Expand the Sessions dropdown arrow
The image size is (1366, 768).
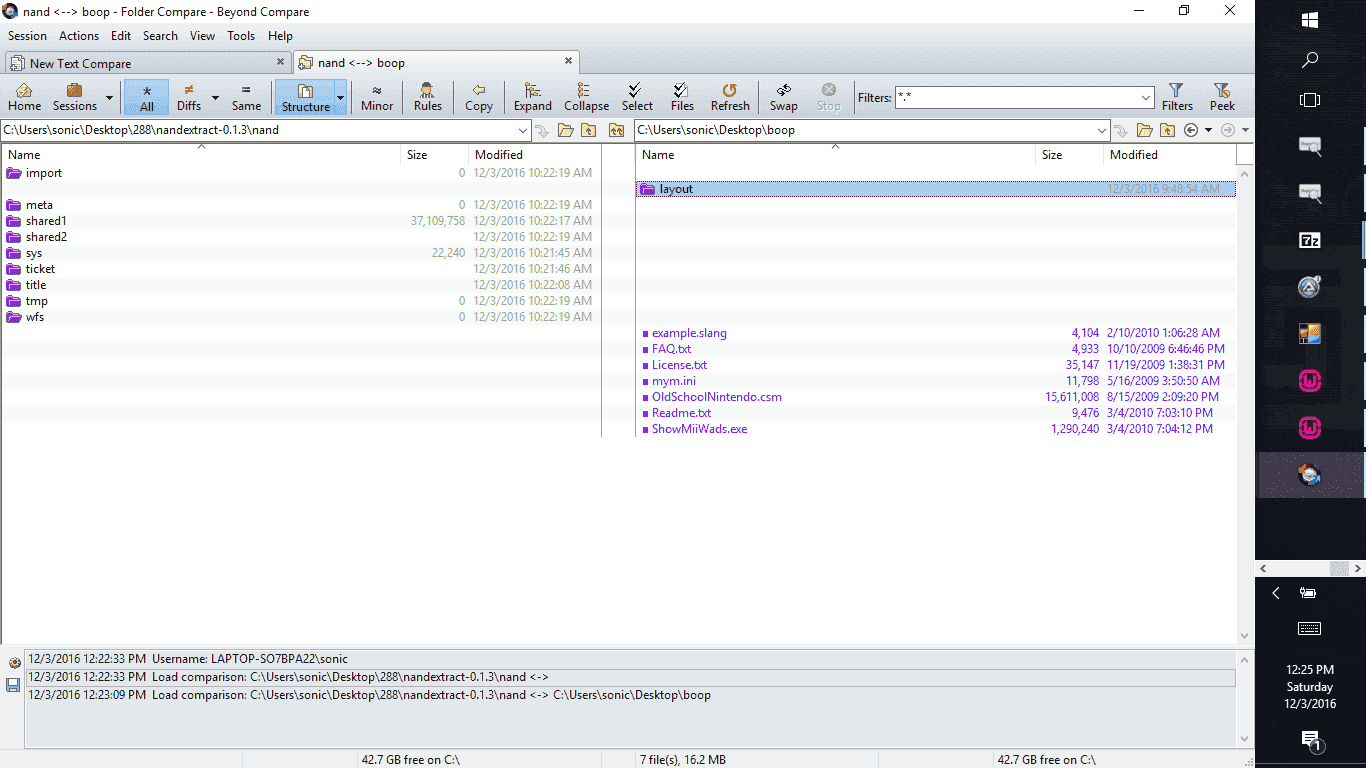point(109,98)
